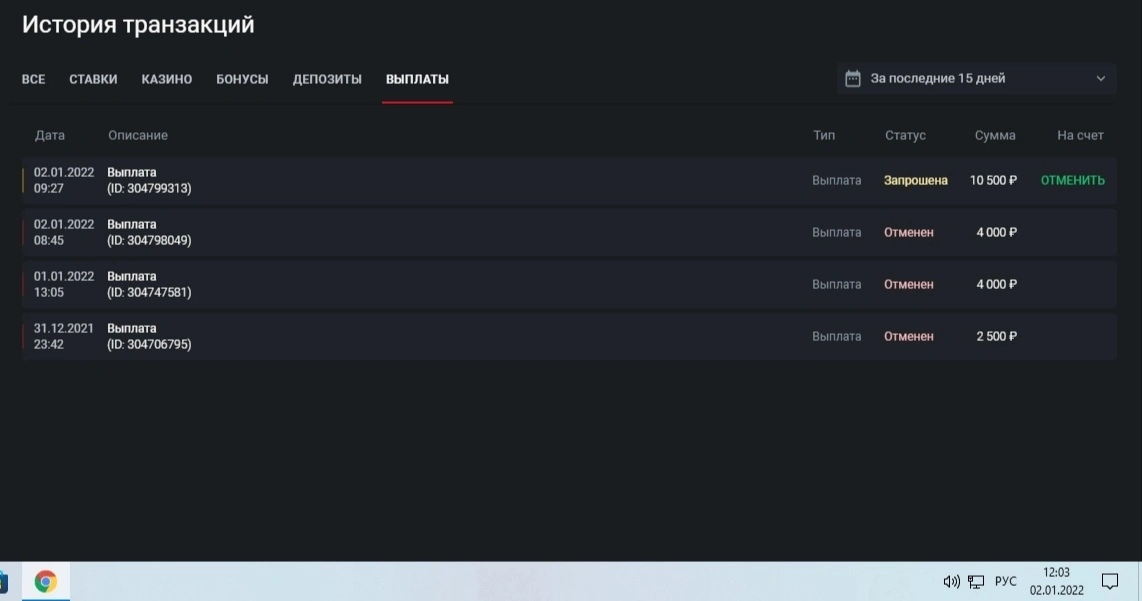Click Отменен status of 02.01.2022 08:45 row
Screen dimensions: 1142x601
[x=908, y=232]
